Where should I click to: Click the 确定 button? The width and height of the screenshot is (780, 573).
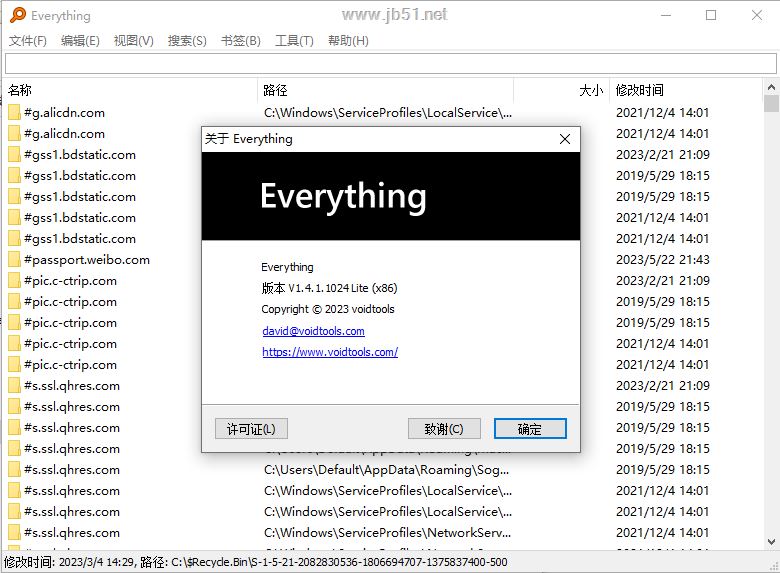(530, 429)
